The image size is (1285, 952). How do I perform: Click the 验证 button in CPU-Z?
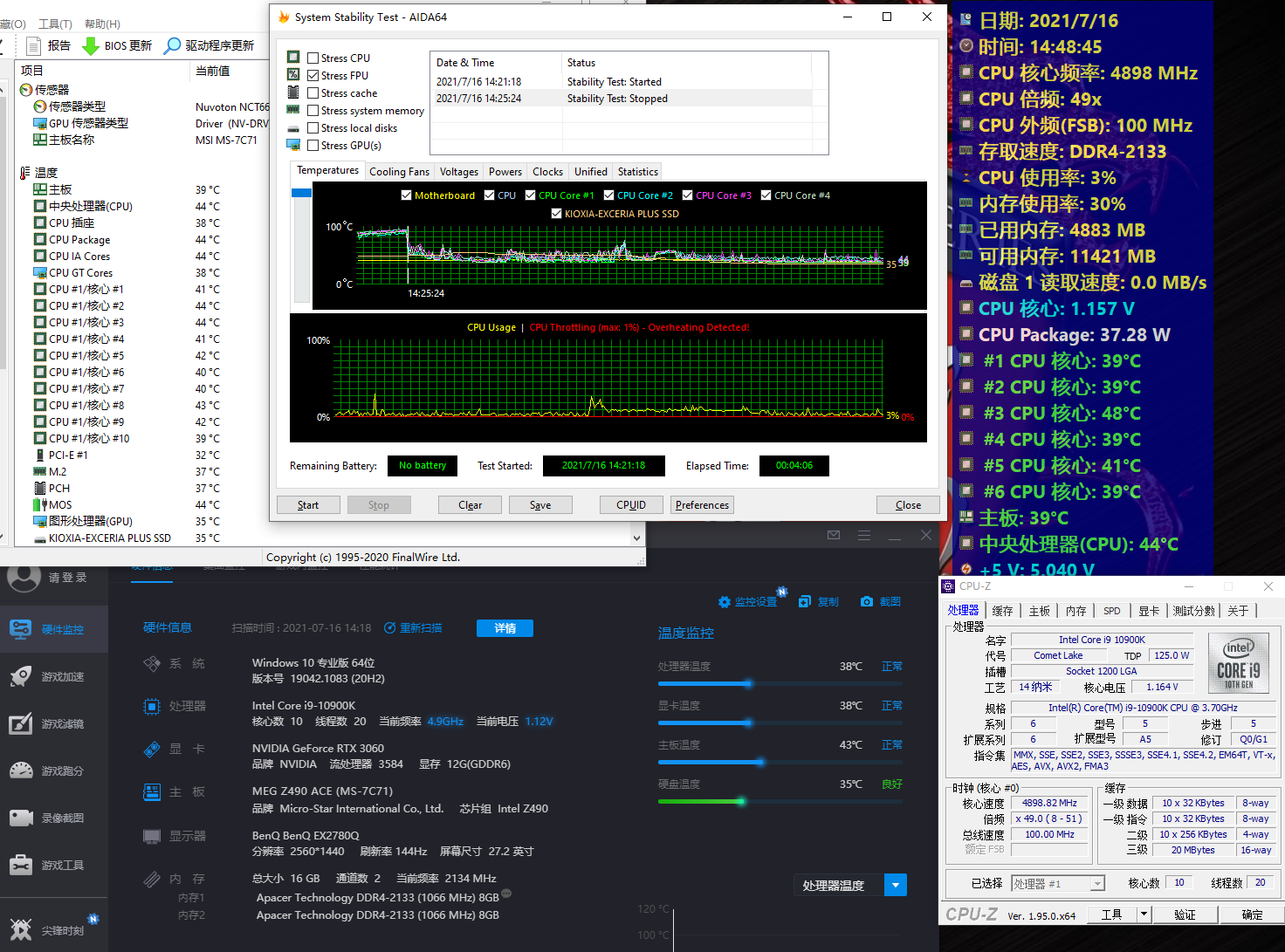point(1185,914)
